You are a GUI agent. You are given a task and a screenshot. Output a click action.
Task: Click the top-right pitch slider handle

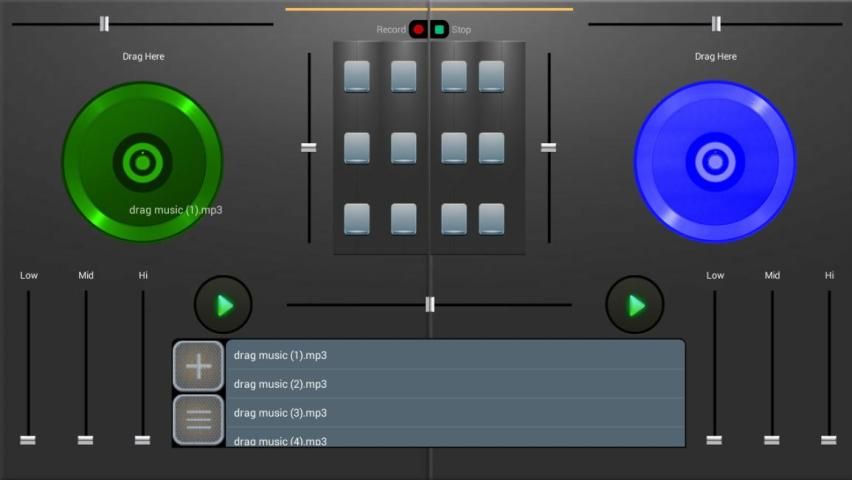(716, 24)
